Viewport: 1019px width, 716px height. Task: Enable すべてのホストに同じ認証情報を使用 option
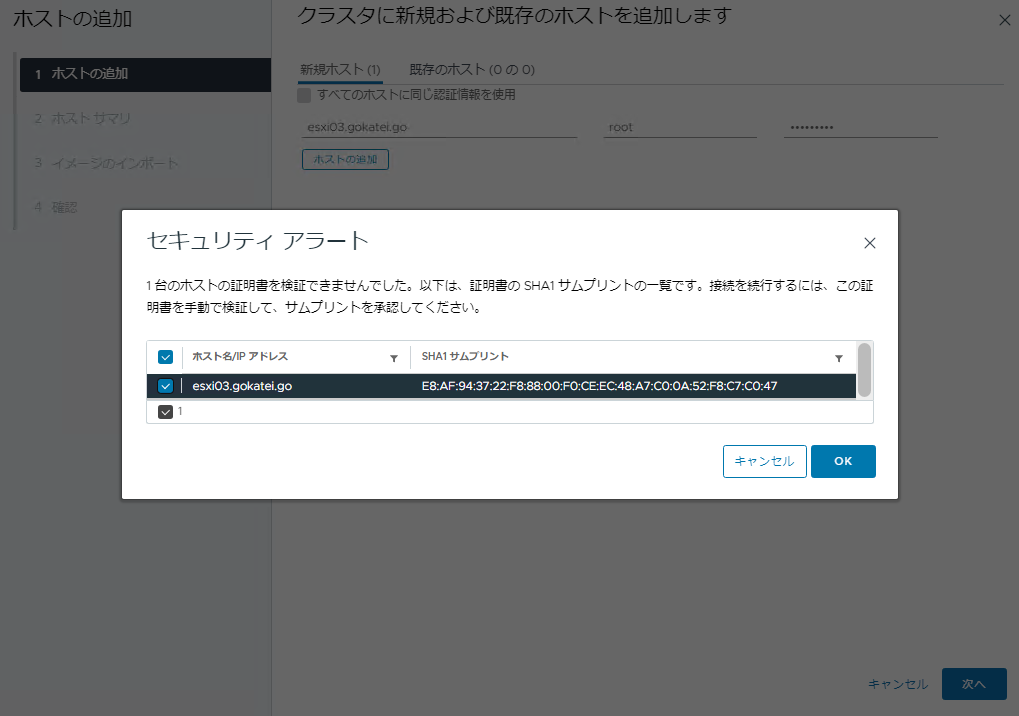click(x=302, y=93)
